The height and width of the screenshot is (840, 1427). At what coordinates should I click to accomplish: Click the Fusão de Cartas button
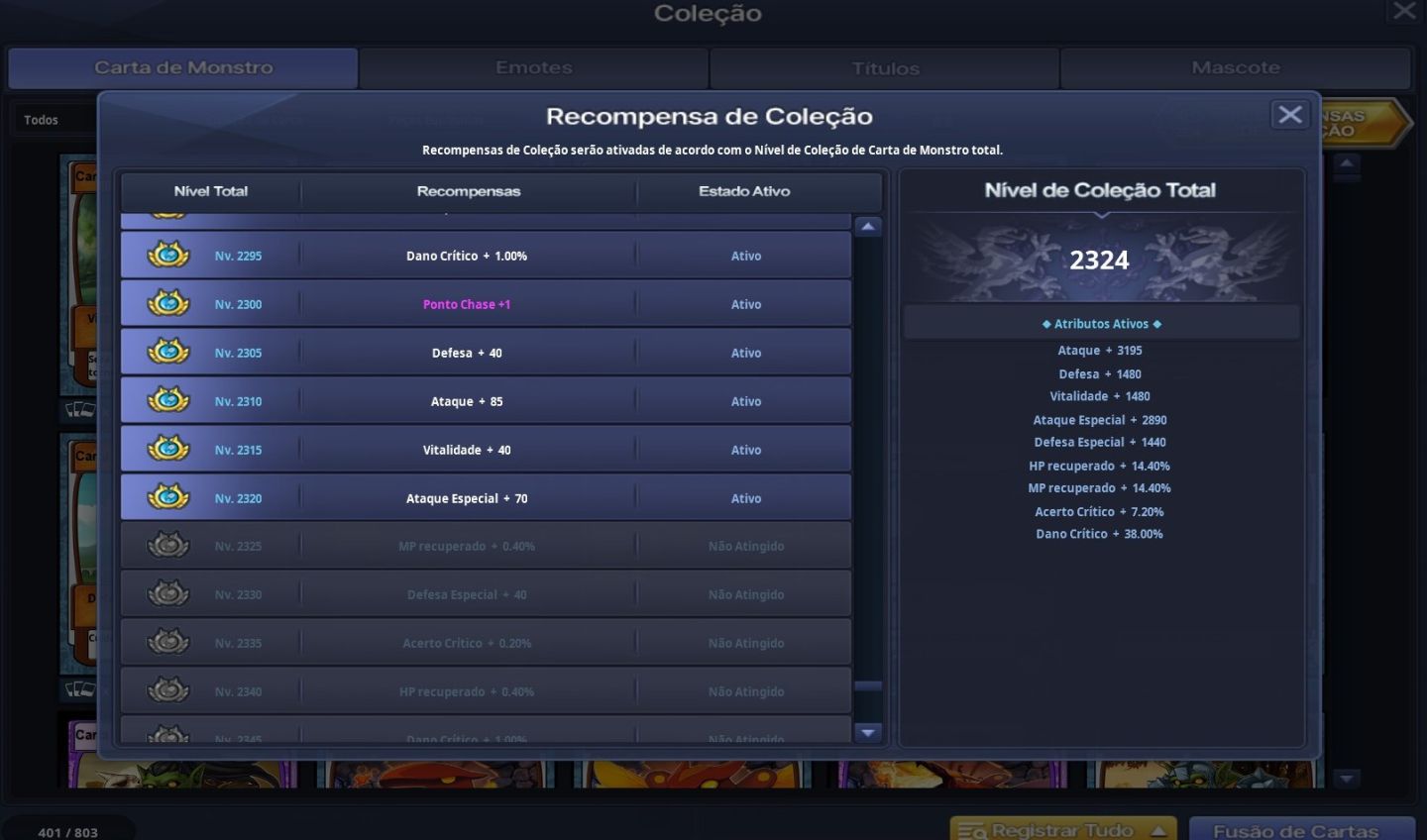pos(1301,830)
